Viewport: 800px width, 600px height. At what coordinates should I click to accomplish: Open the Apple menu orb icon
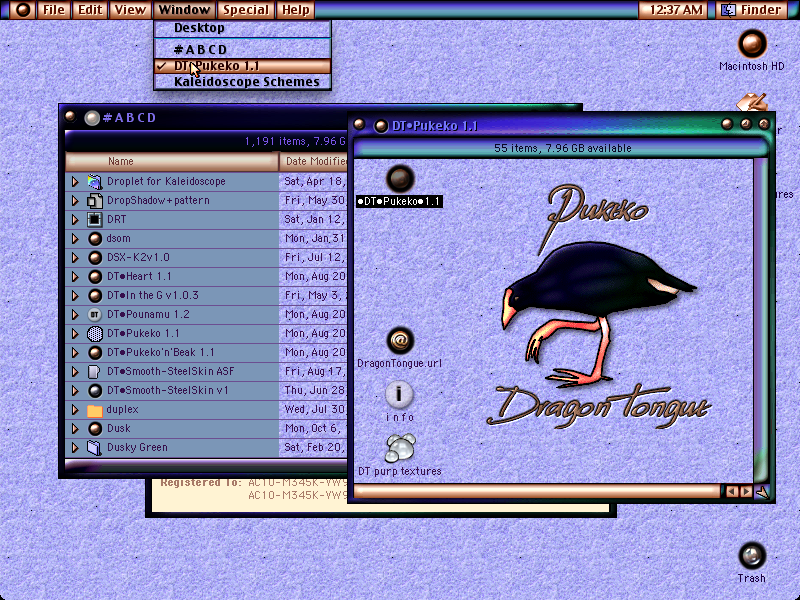coord(22,10)
